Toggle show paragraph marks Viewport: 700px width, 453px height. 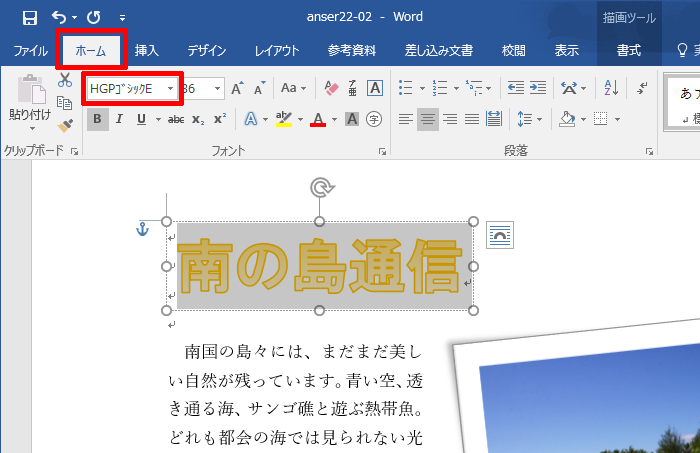click(x=642, y=88)
